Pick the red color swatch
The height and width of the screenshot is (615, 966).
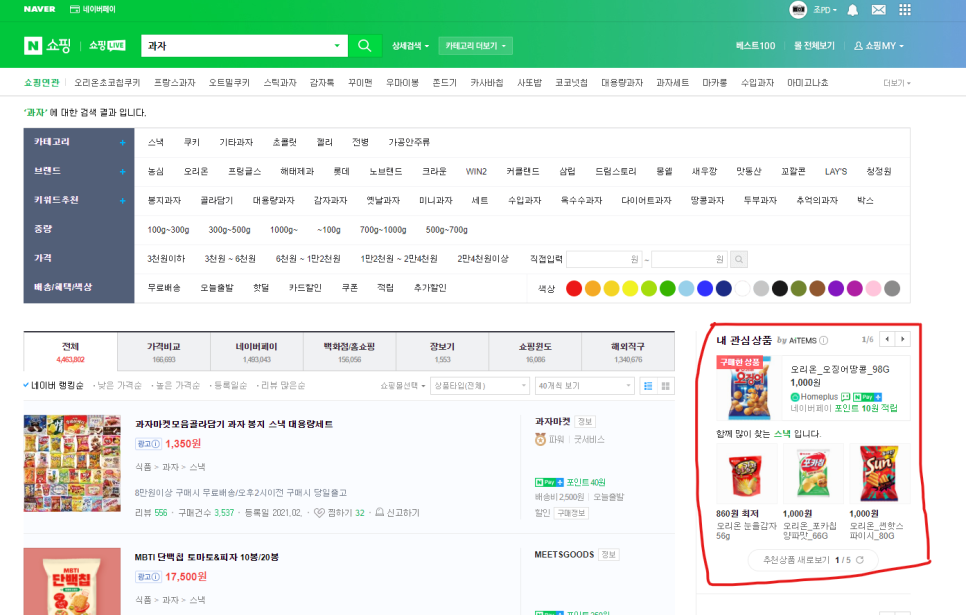(574, 288)
